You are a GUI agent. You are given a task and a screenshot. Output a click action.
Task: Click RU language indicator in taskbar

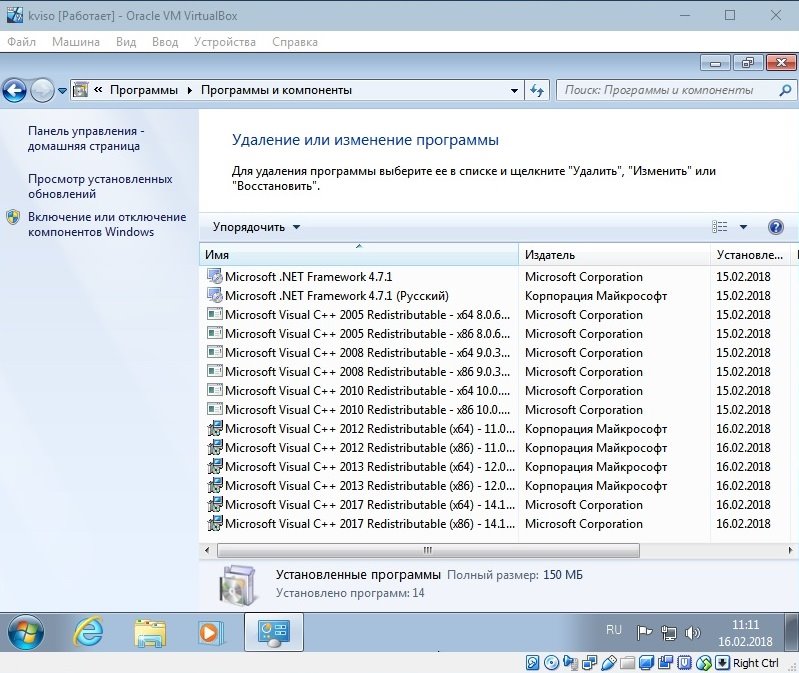click(614, 630)
